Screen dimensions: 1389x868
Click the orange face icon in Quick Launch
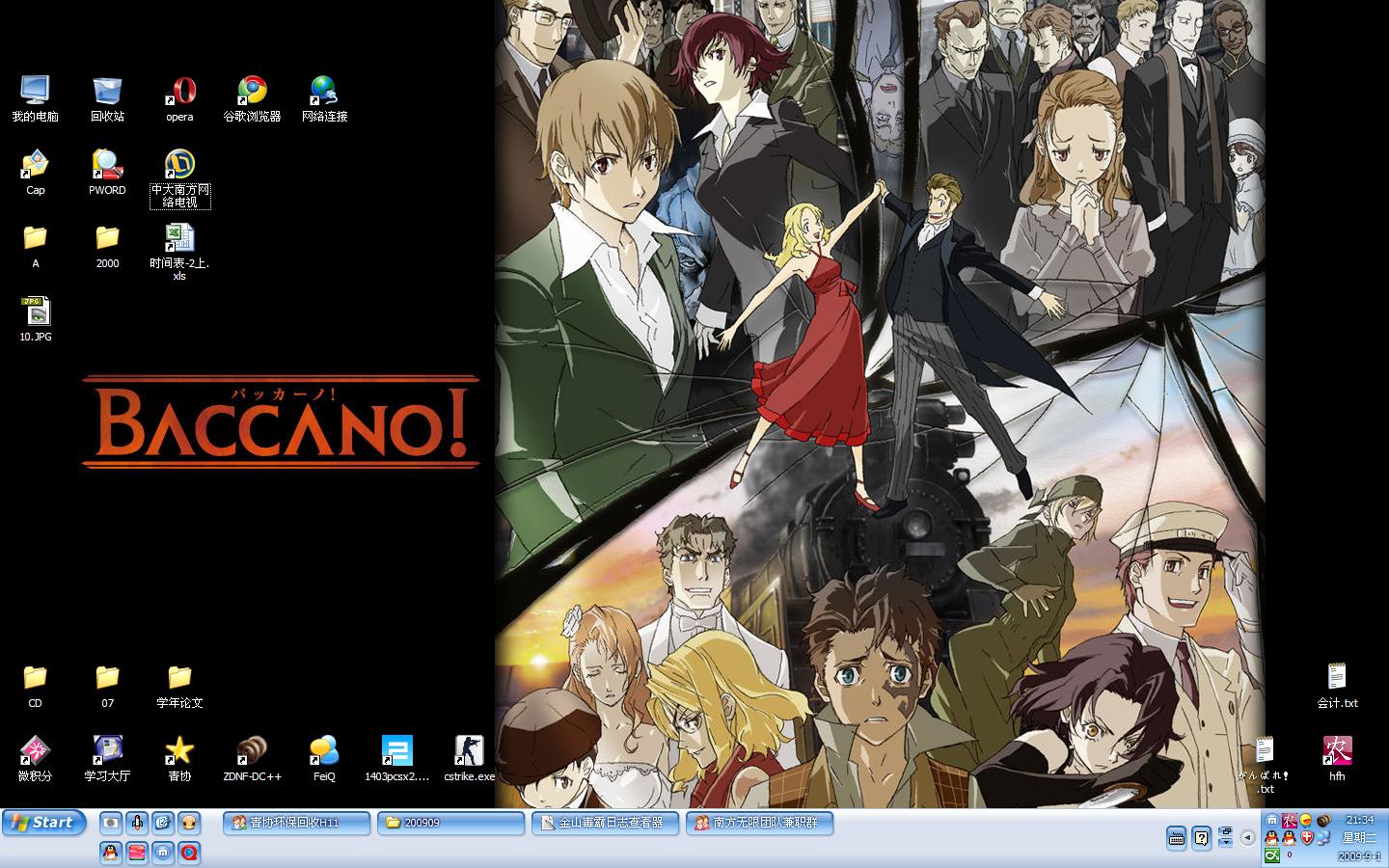pos(189,823)
